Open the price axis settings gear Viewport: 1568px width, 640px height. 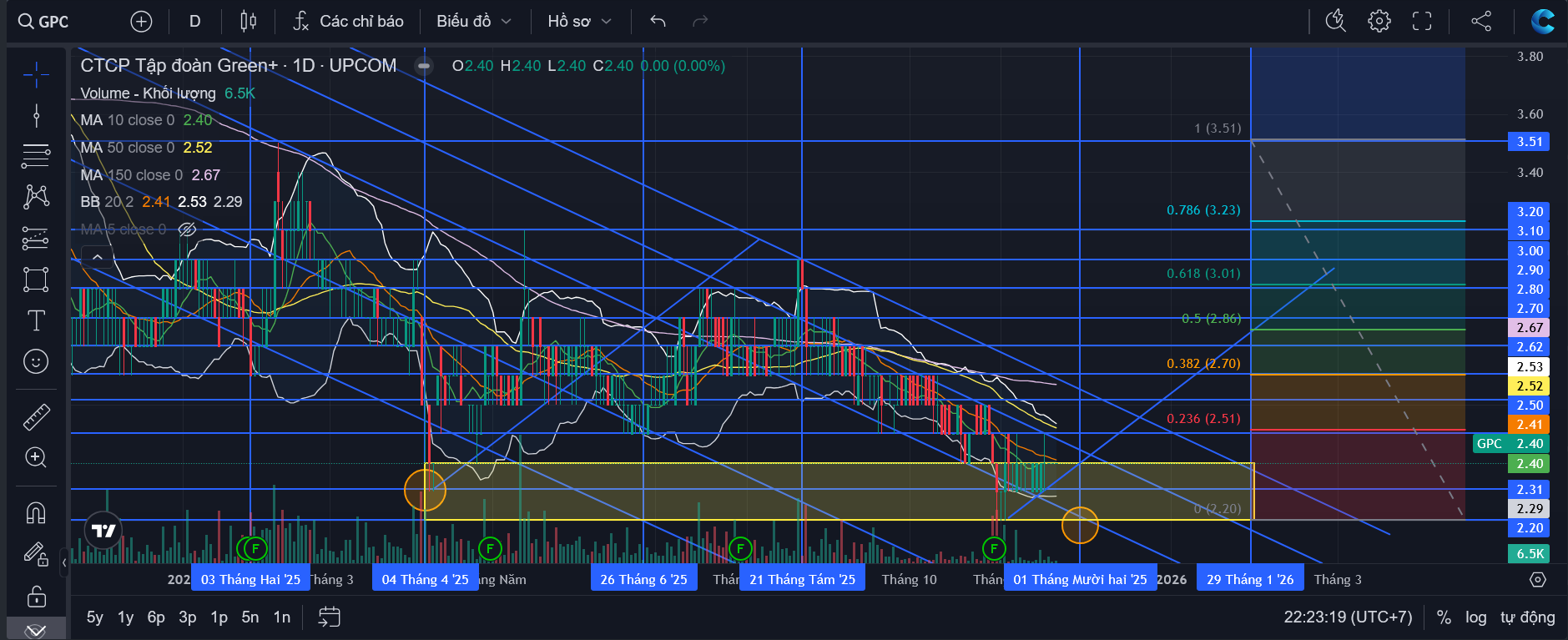point(1538,580)
